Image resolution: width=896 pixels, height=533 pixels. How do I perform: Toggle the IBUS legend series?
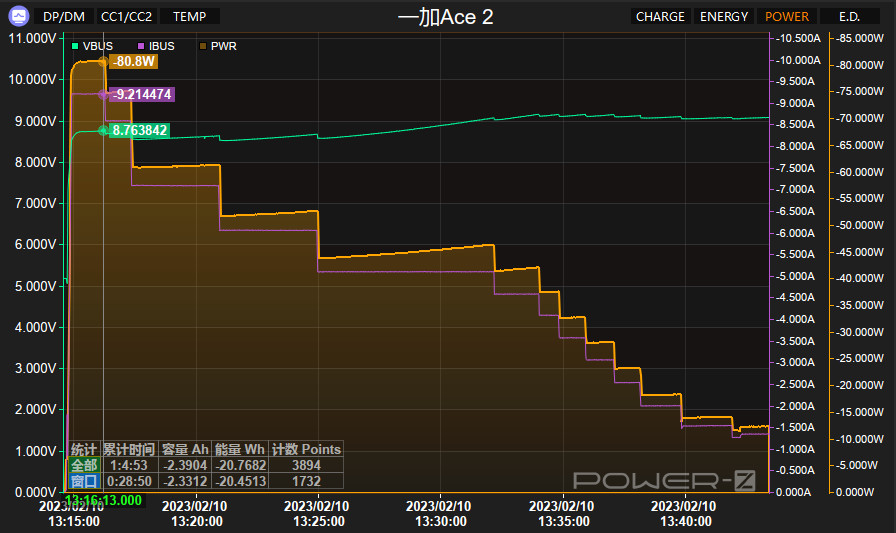pos(156,46)
